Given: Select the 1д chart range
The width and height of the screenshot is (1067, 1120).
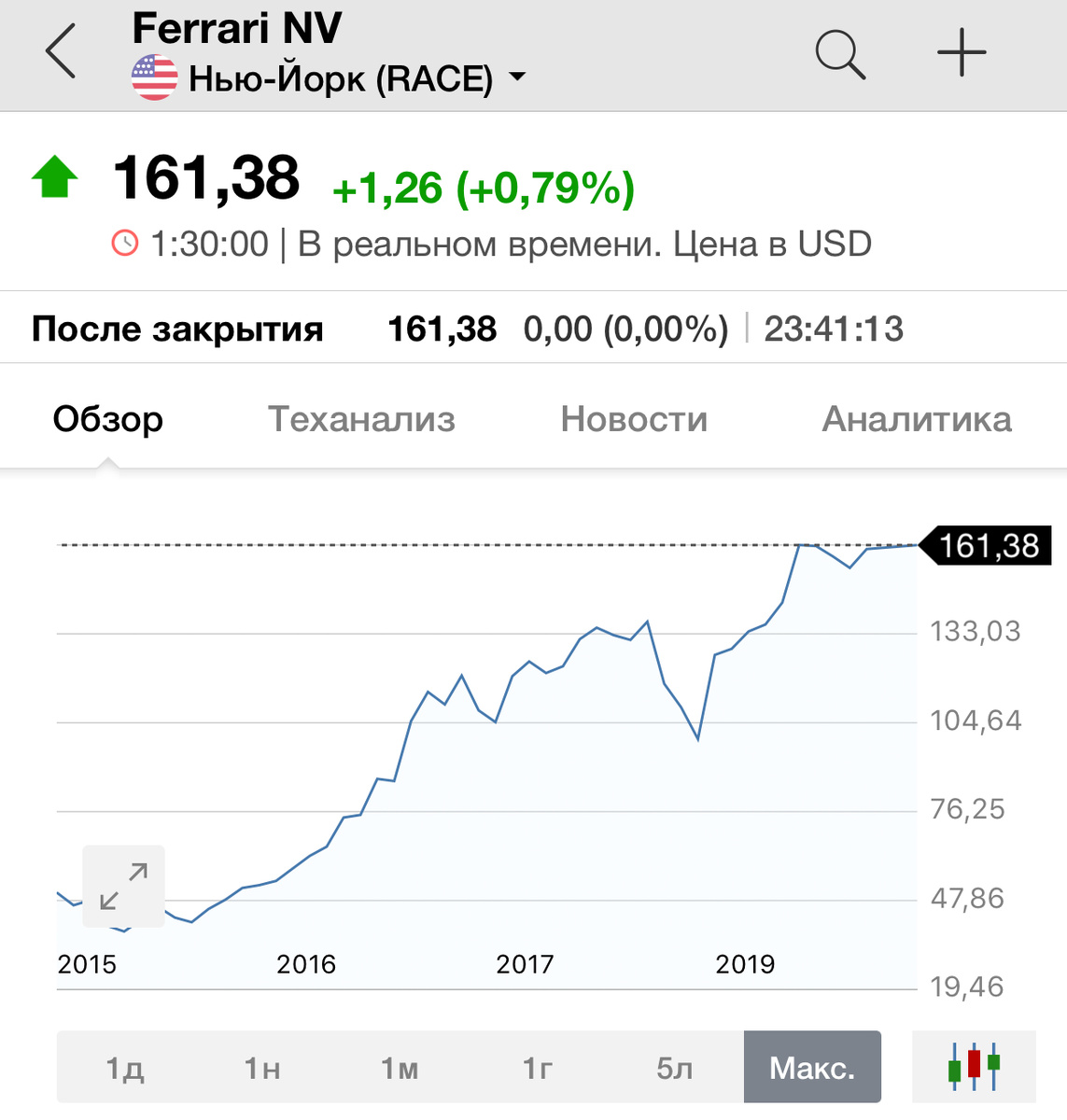Looking at the screenshot, I should [125, 1067].
